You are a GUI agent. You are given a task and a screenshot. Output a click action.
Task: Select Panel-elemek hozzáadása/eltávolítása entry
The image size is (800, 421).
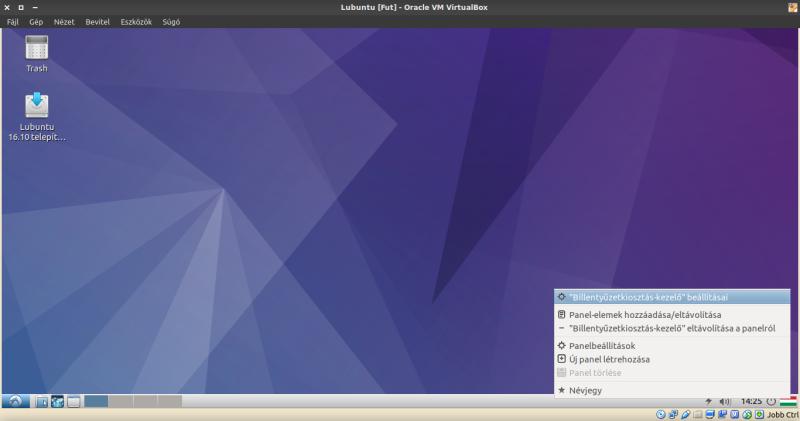click(x=672, y=315)
